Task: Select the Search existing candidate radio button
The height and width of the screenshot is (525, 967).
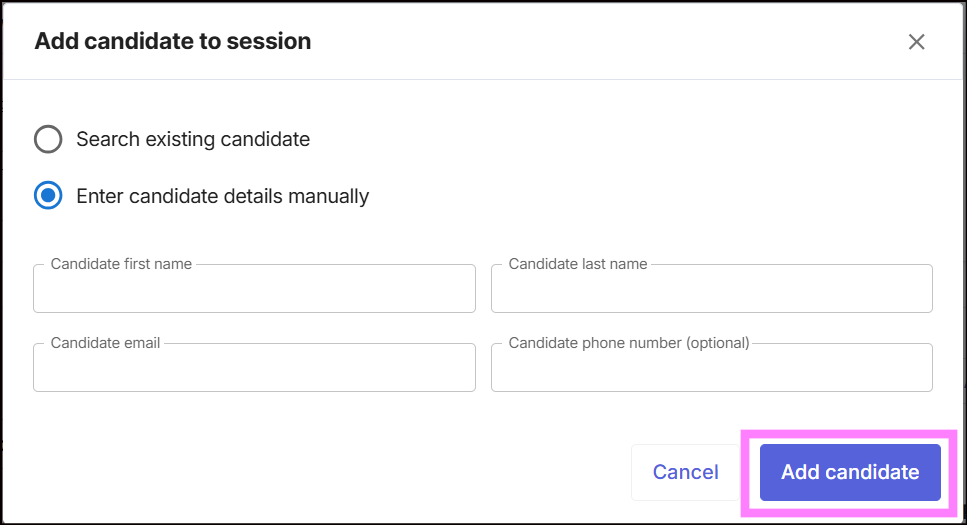Action: [x=48, y=139]
